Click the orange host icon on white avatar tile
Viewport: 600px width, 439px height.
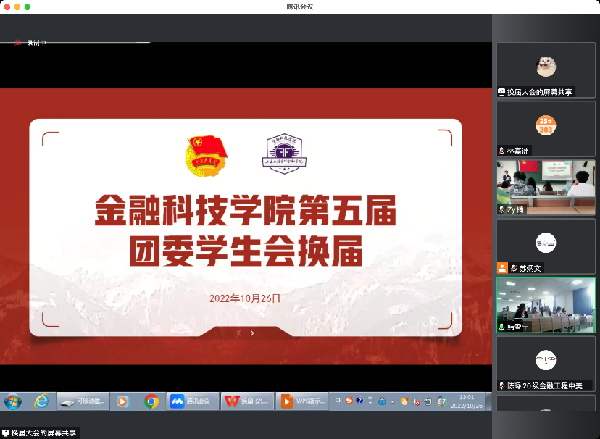coord(503,269)
